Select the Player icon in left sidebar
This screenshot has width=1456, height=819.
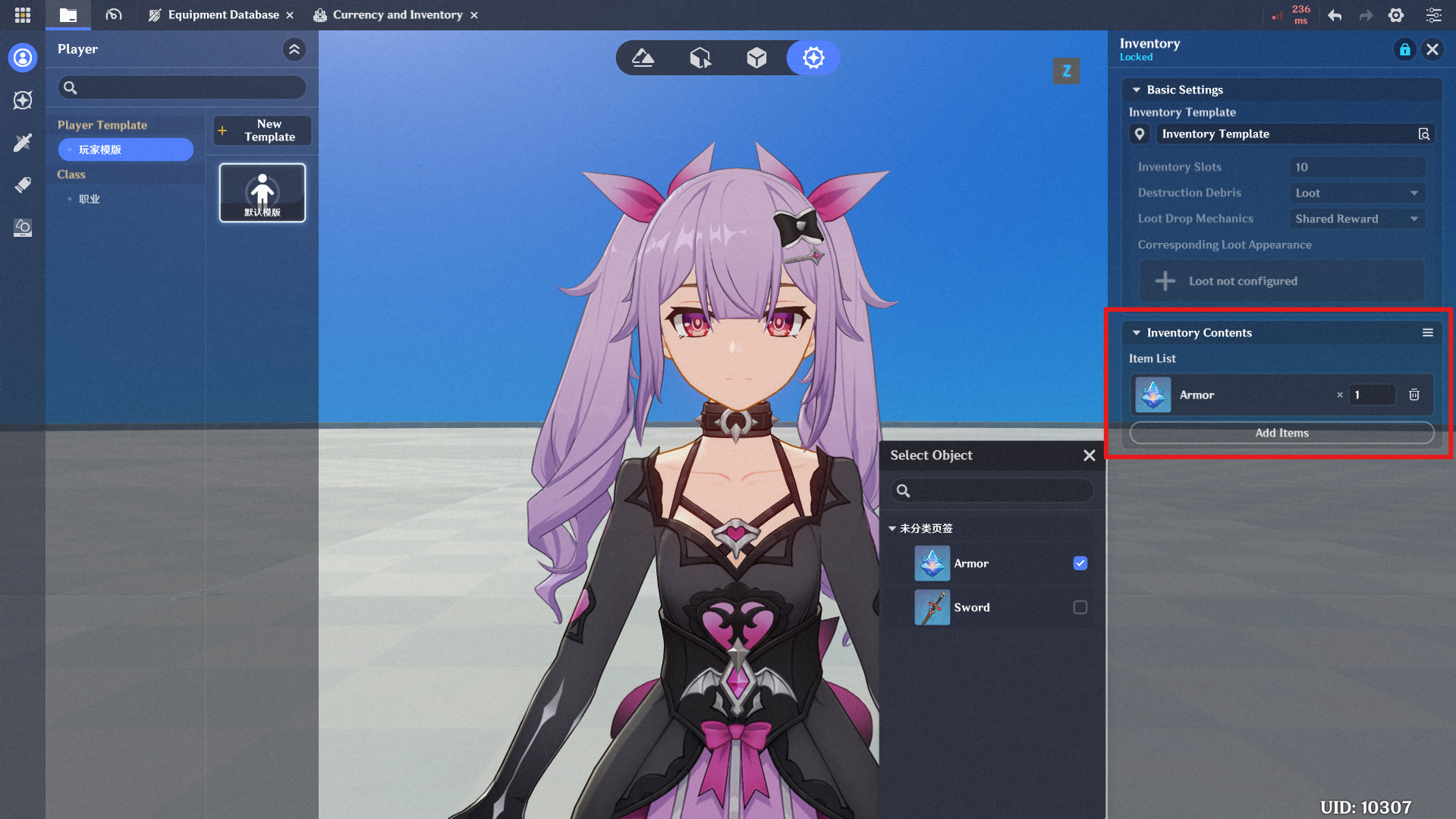(x=23, y=58)
